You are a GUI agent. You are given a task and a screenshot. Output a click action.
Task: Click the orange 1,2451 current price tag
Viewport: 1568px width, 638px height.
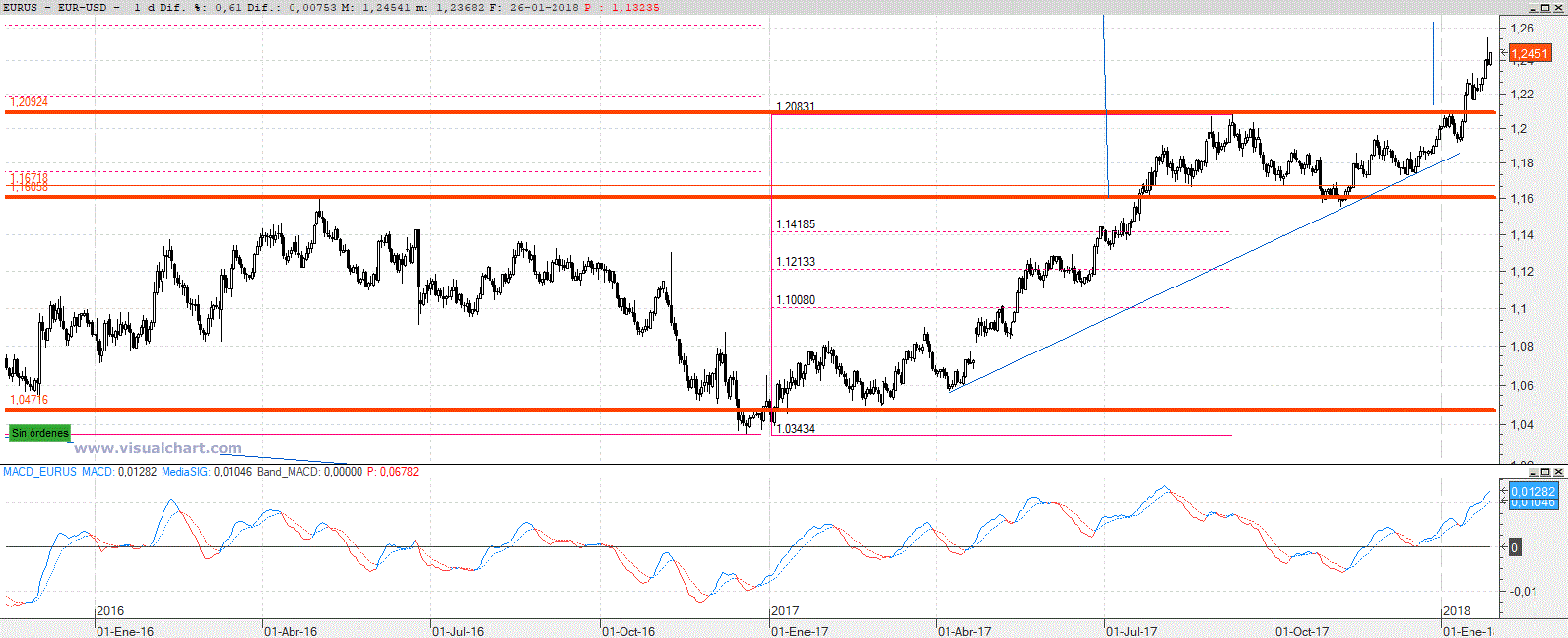coord(1530,54)
